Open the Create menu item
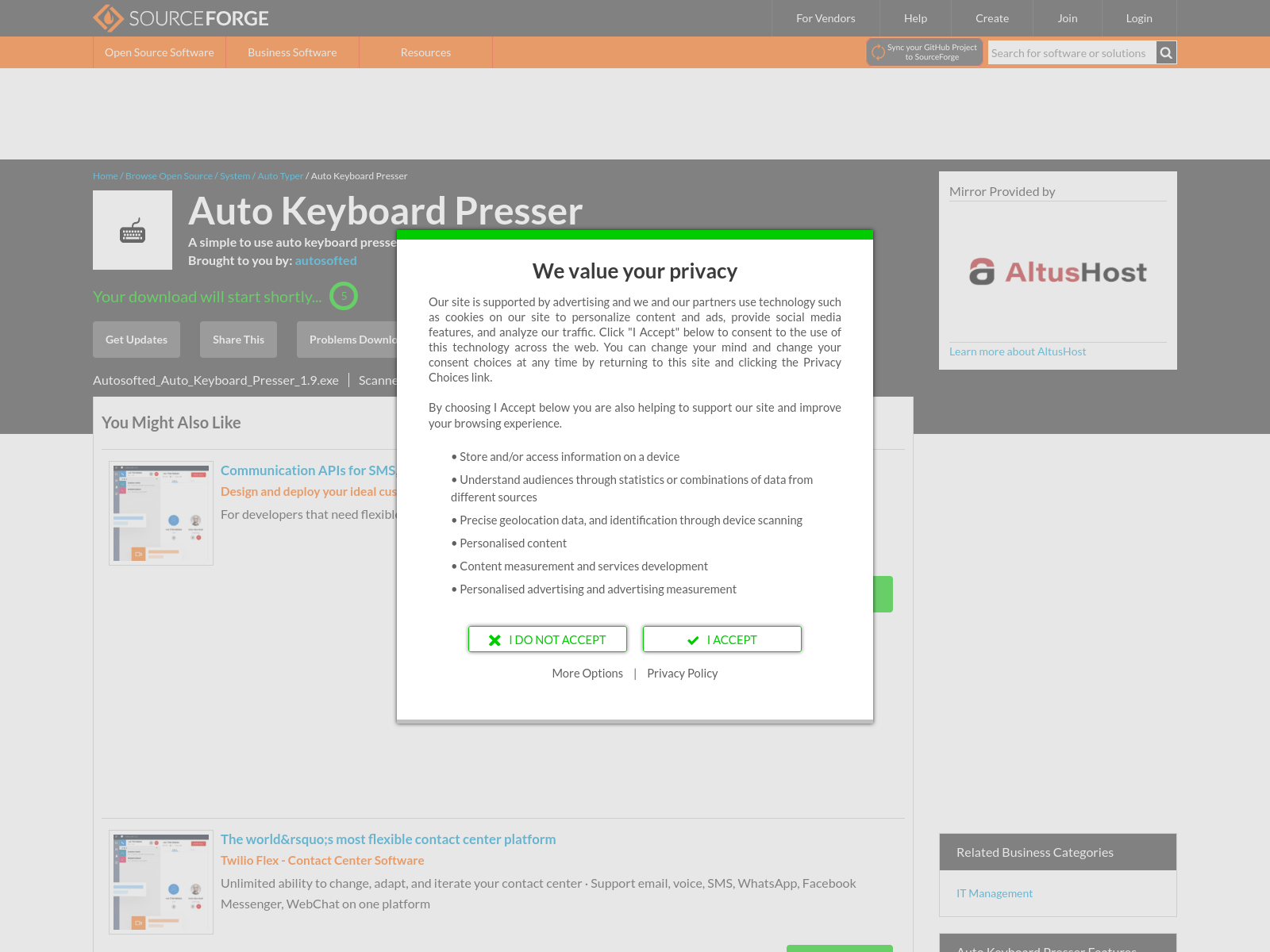1270x952 pixels. point(992,18)
